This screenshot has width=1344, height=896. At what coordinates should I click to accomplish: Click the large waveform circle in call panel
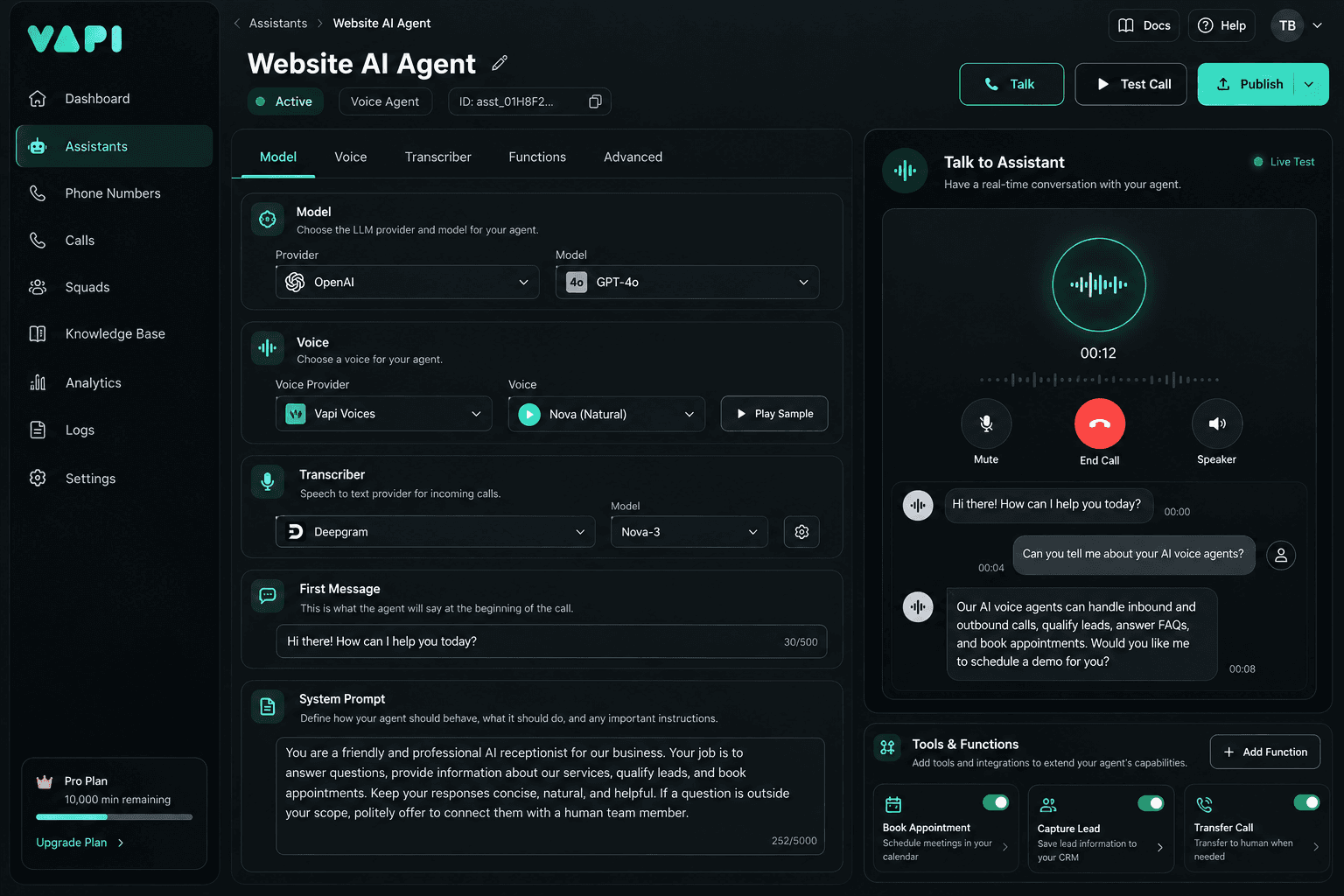(1099, 284)
